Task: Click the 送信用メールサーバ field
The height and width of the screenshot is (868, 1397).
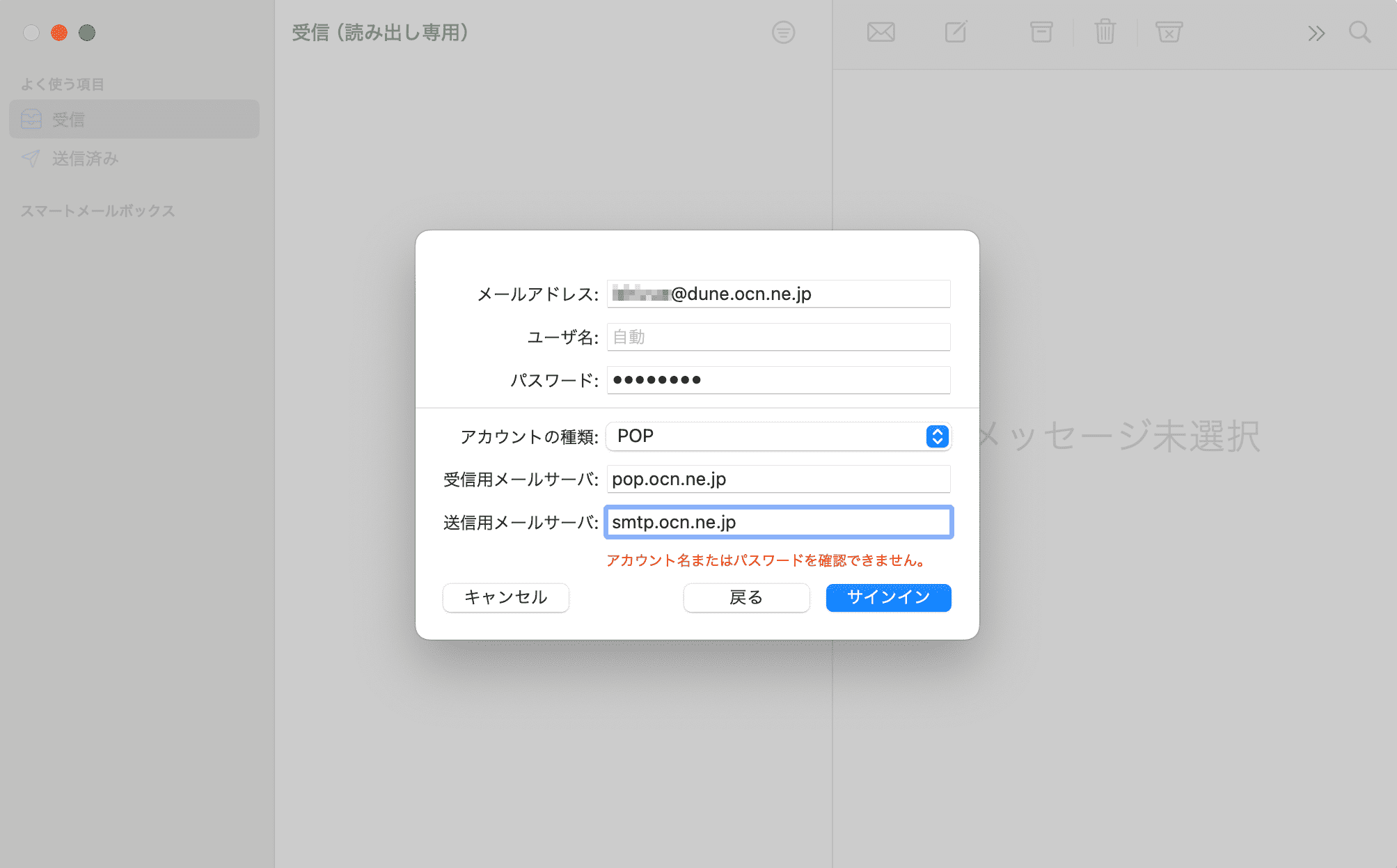Action: pyautogui.click(x=778, y=522)
